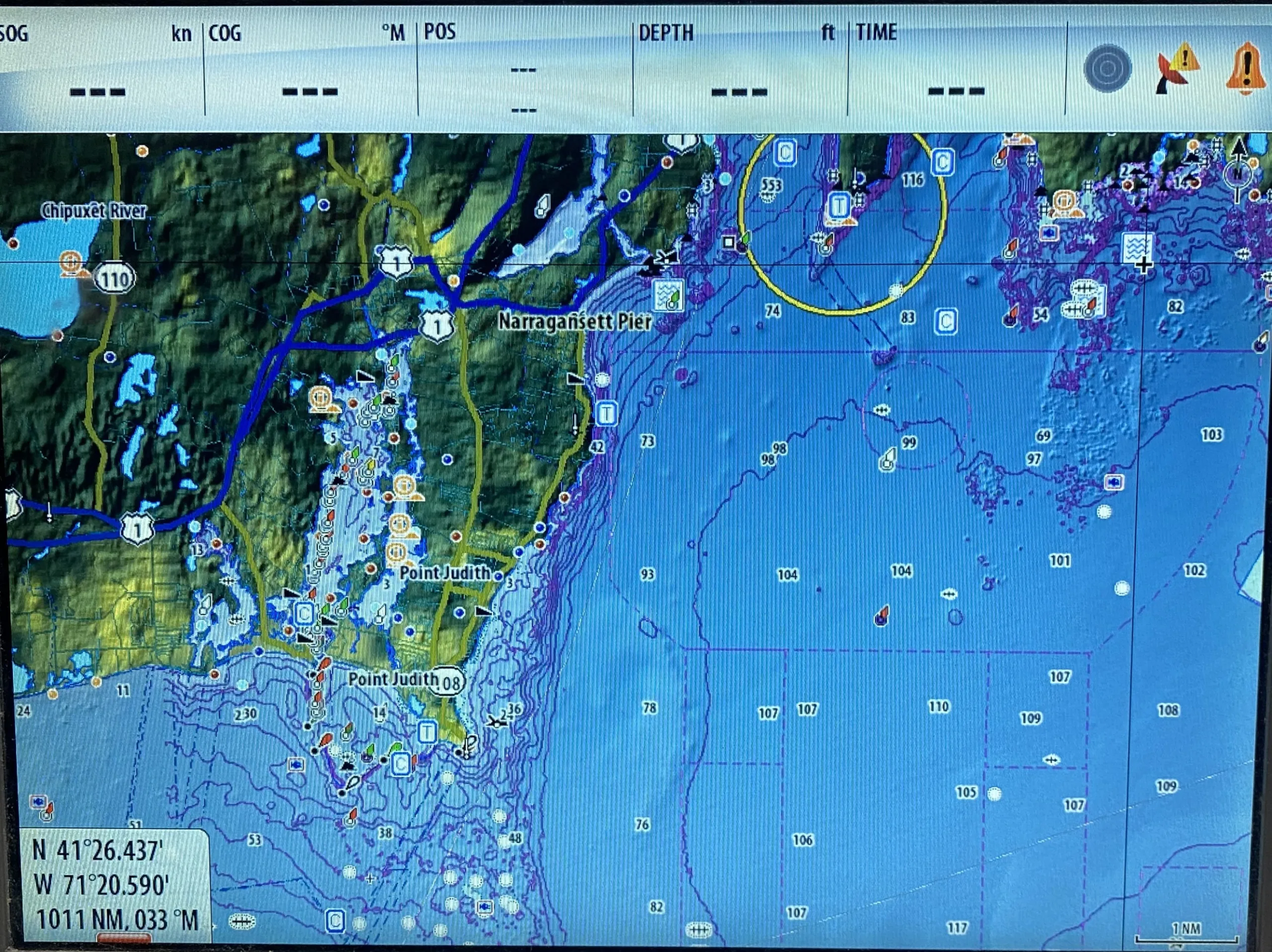This screenshot has height=952, width=1272.
Task: Tap the Route 1 shield left of Narragansett Pier label
Action: [x=437, y=326]
